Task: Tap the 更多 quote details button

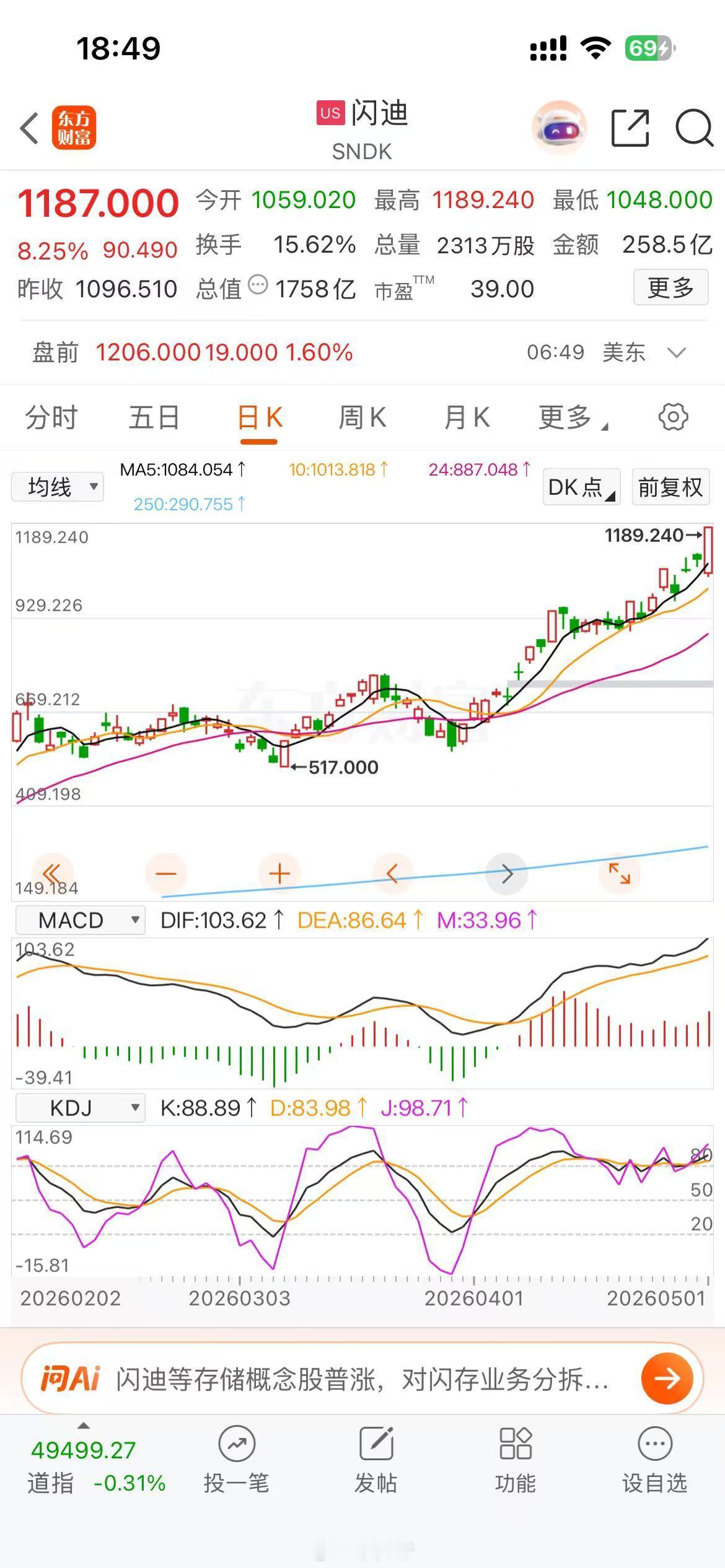Action: pos(670,287)
